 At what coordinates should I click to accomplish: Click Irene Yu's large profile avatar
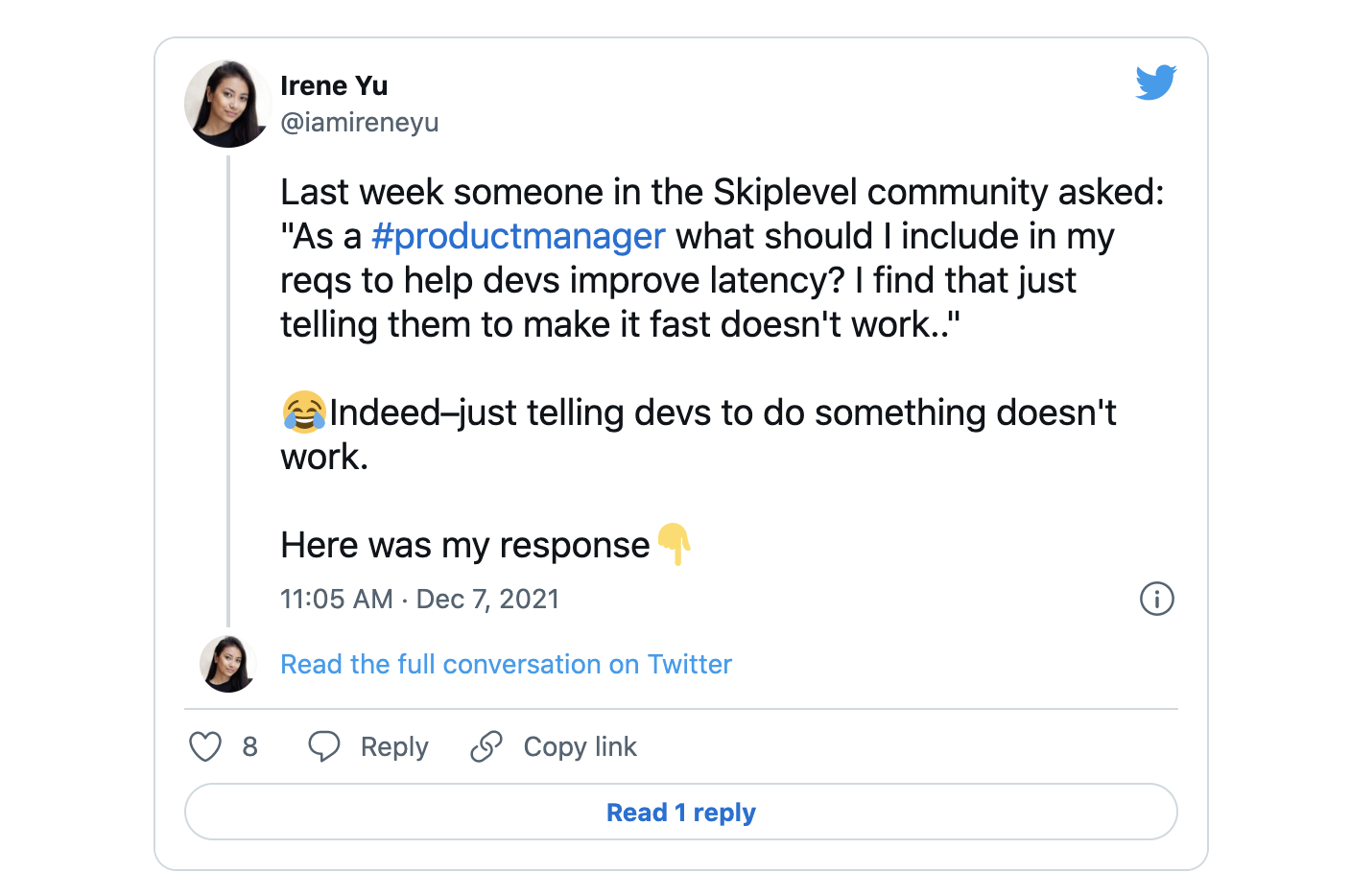(228, 104)
